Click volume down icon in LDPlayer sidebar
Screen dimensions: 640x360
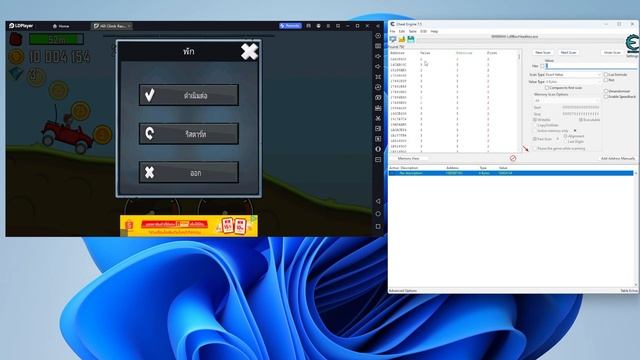click(x=378, y=66)
